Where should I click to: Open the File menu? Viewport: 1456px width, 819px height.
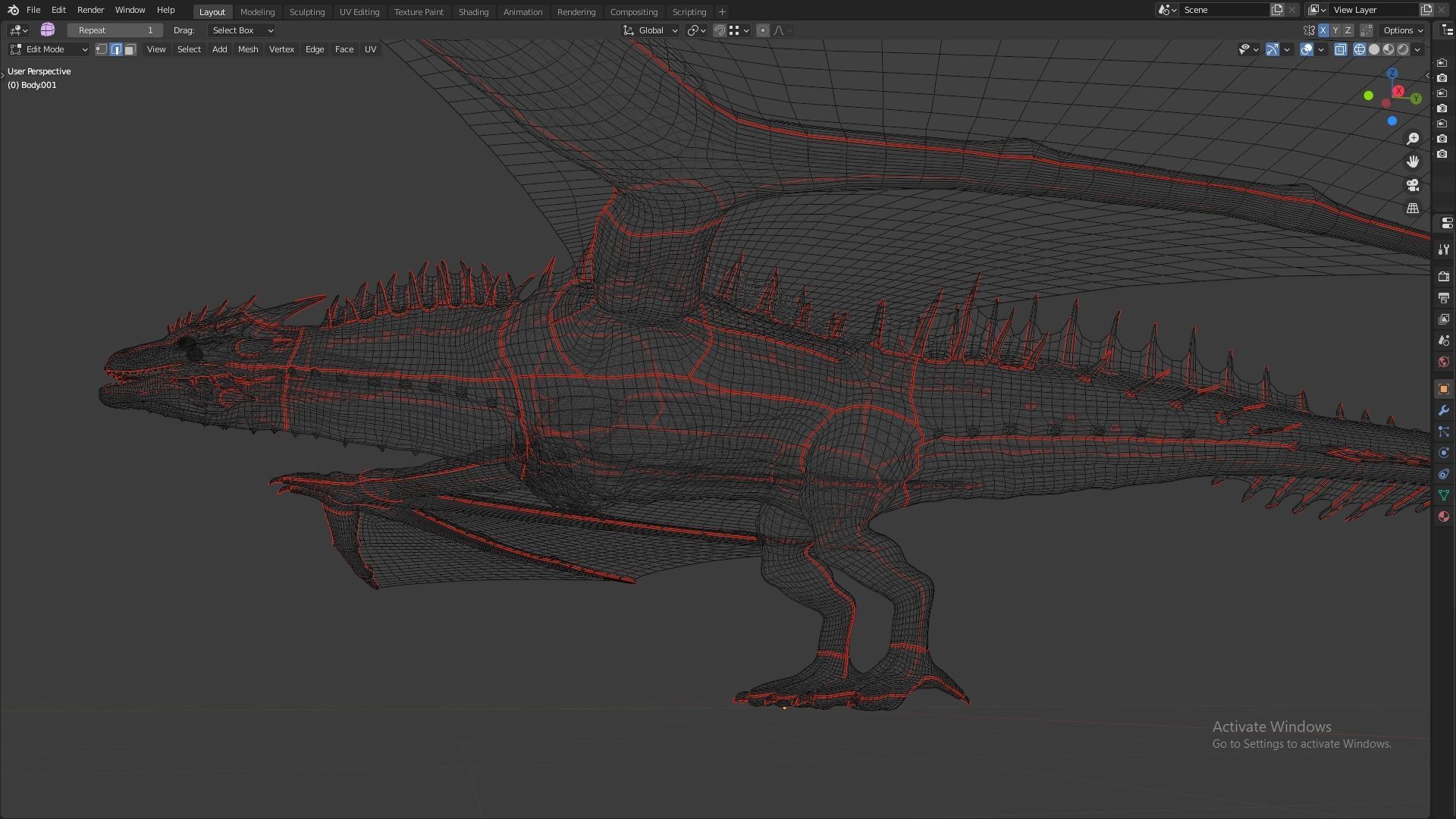[33, 10]
